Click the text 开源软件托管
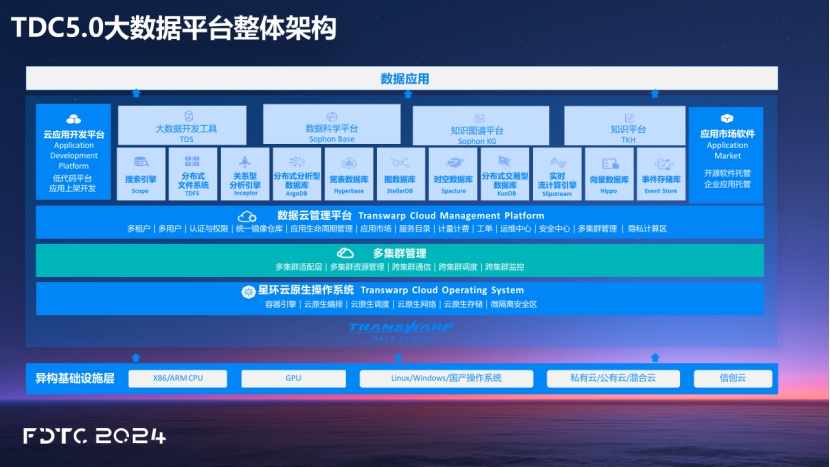Image resolution: width=830 pixels, height=467 pixels. point(727,173)
